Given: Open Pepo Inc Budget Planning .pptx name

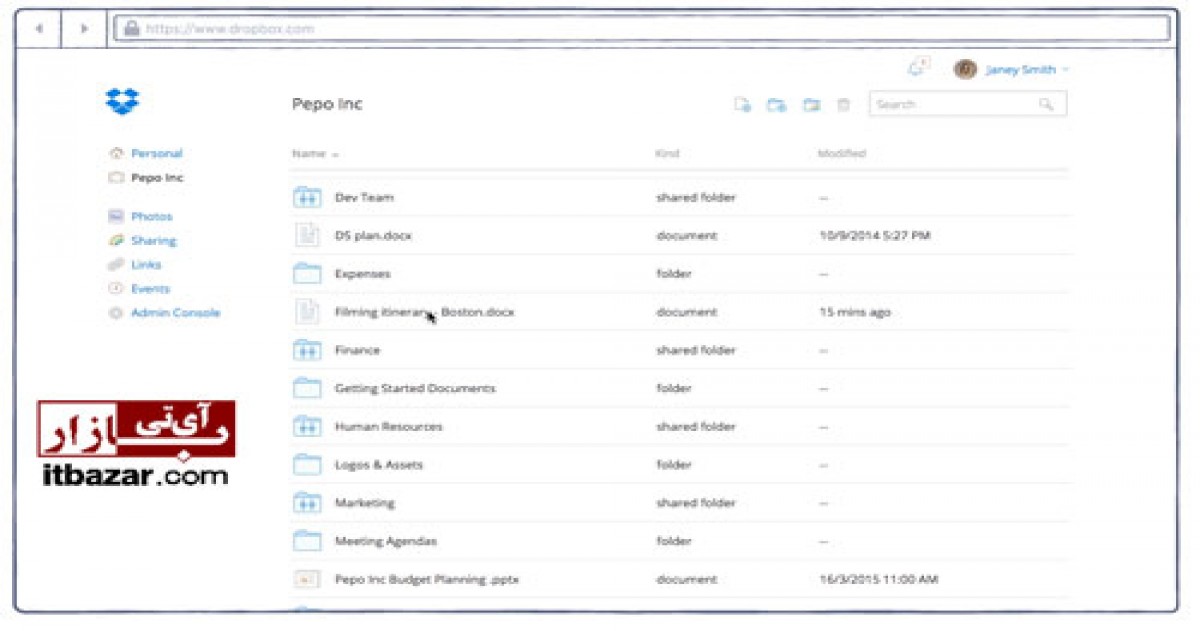Looking at the screenshot, I should point(427,579).
